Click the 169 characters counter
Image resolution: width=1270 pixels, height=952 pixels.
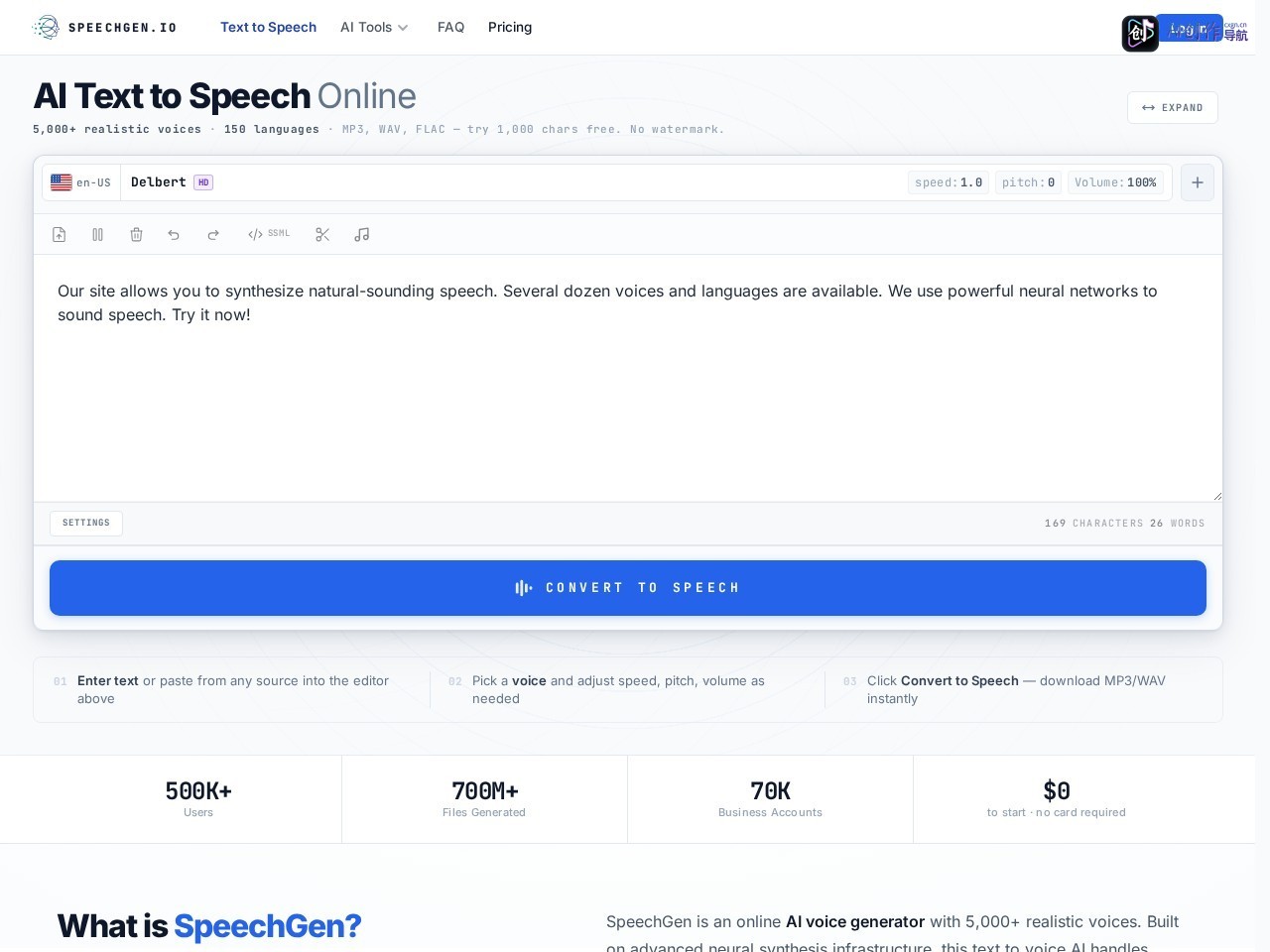pos(1093,524)
